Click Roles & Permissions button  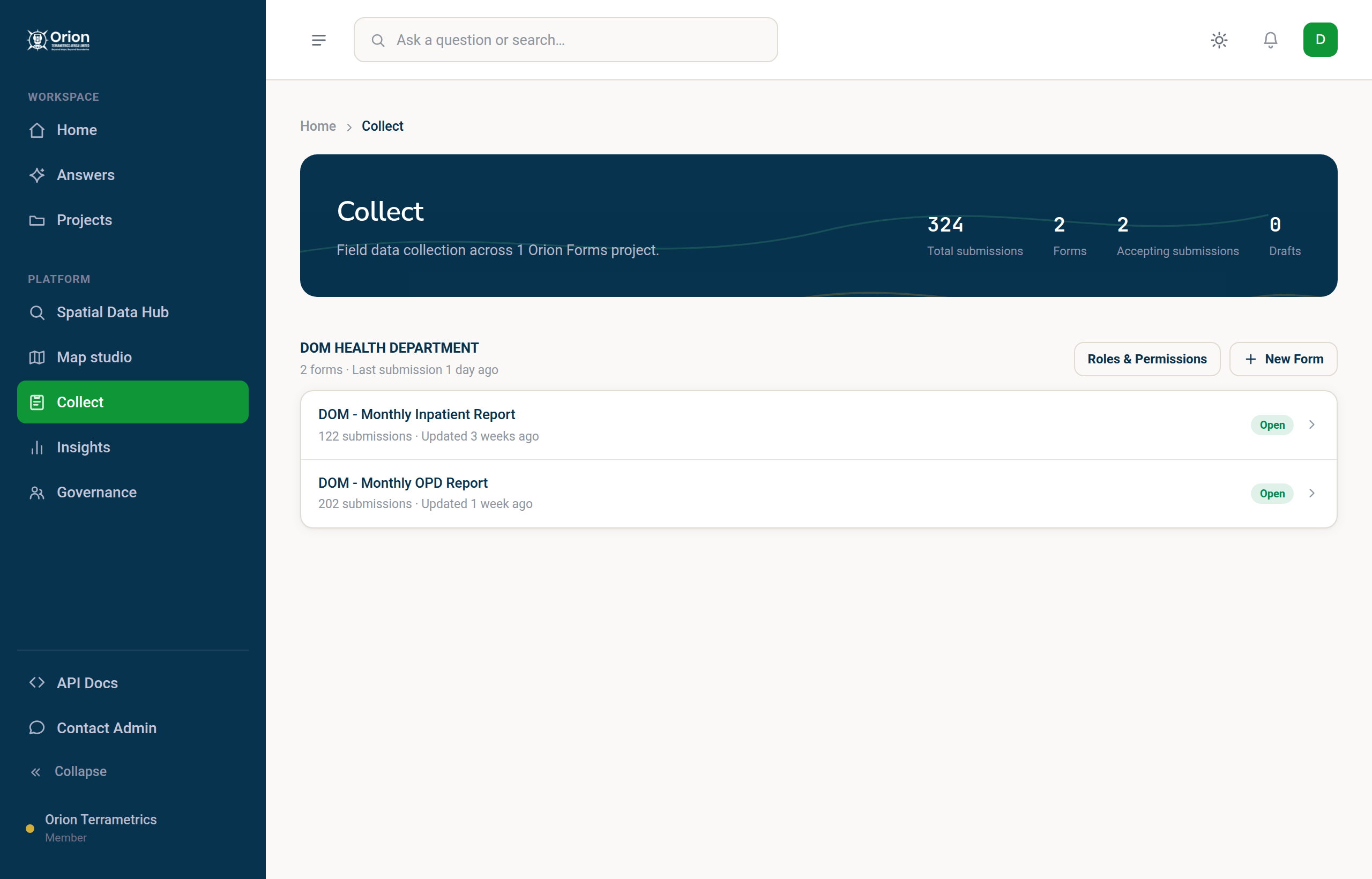[x=1147, y=359]
